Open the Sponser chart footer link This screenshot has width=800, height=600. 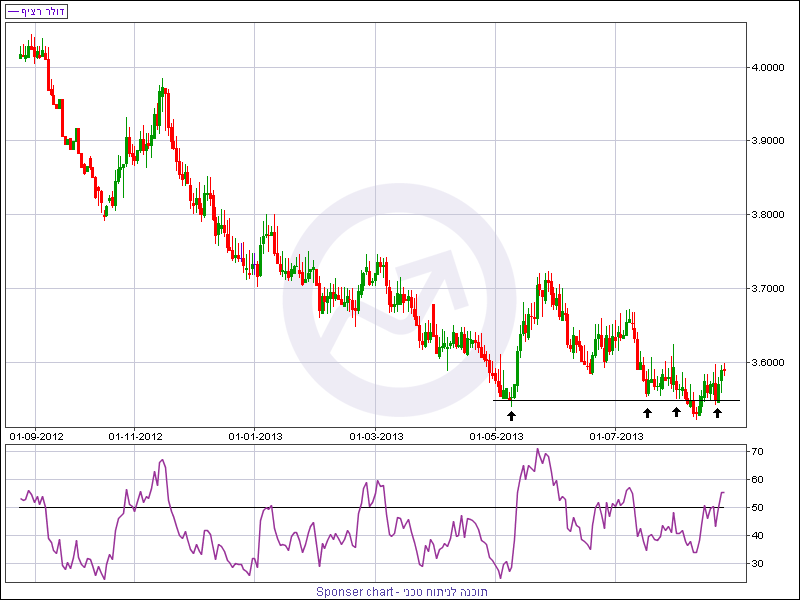tap(401, 591)
